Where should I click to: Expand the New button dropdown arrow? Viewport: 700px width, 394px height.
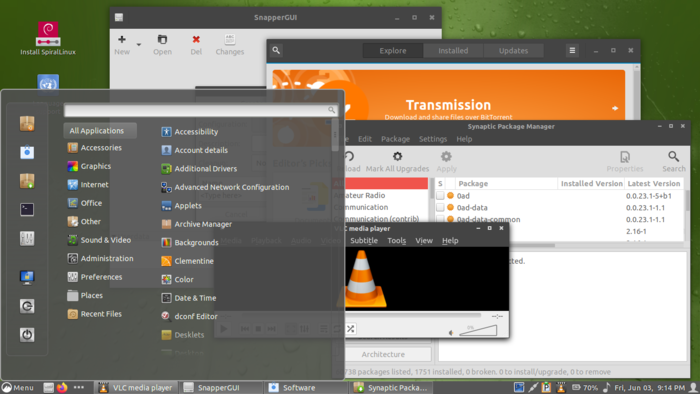(139, 45)
